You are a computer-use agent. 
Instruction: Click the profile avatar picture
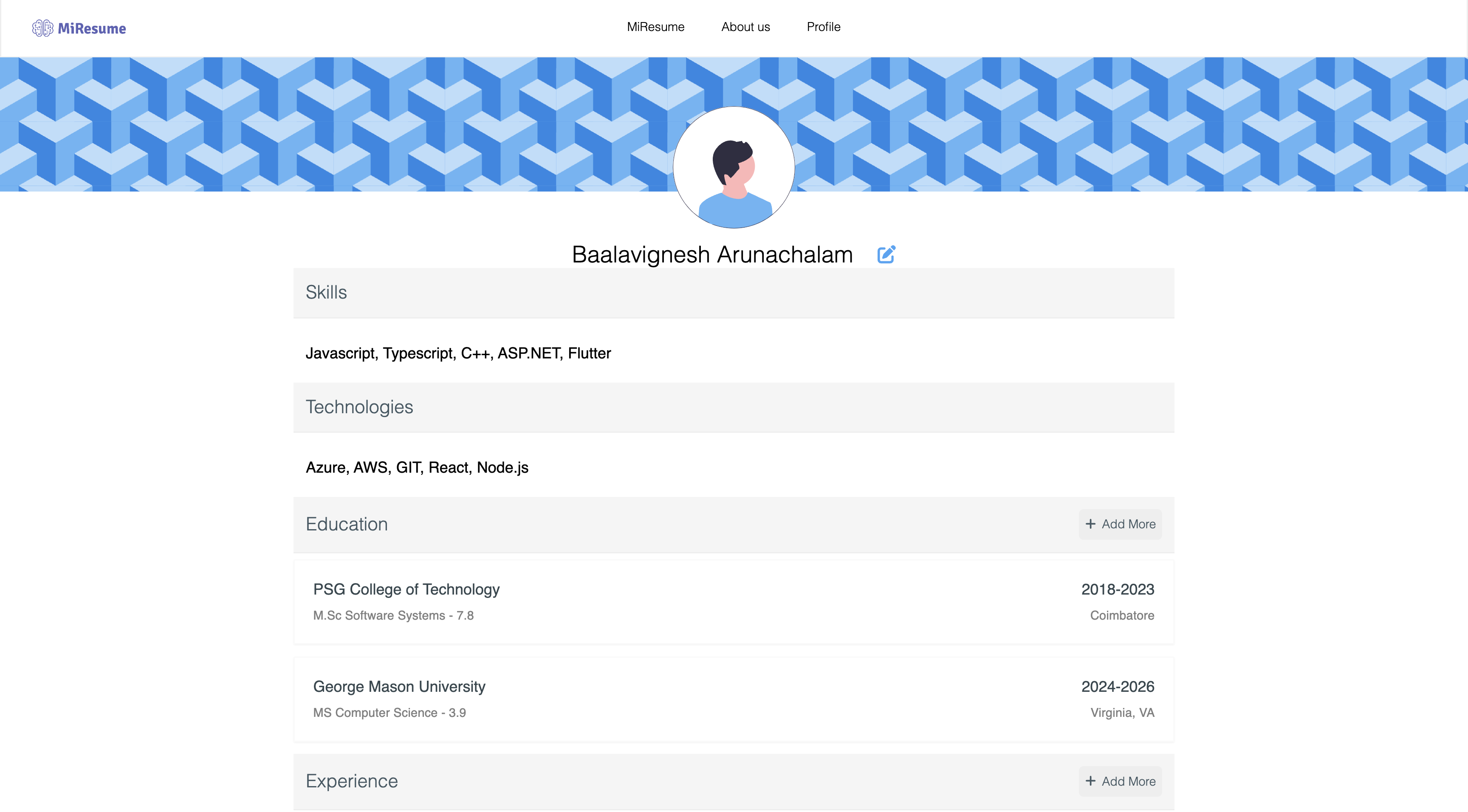pos(734,167)
